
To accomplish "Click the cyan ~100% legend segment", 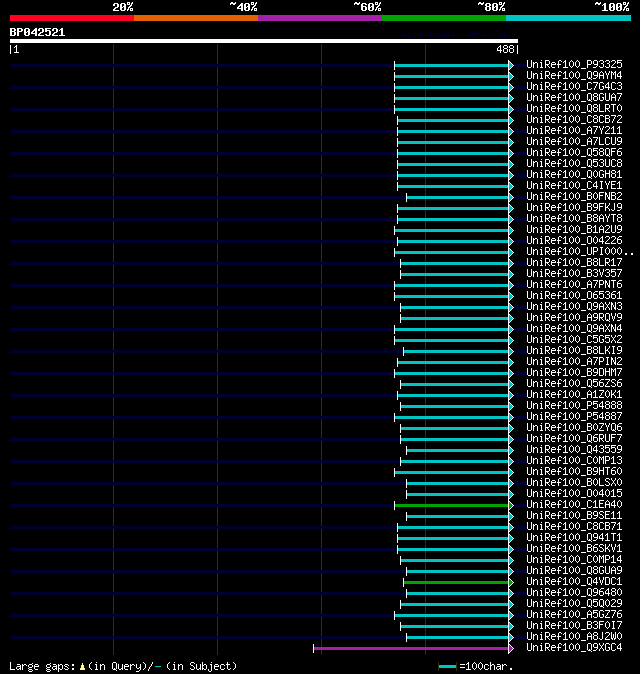I will (569, 18).
